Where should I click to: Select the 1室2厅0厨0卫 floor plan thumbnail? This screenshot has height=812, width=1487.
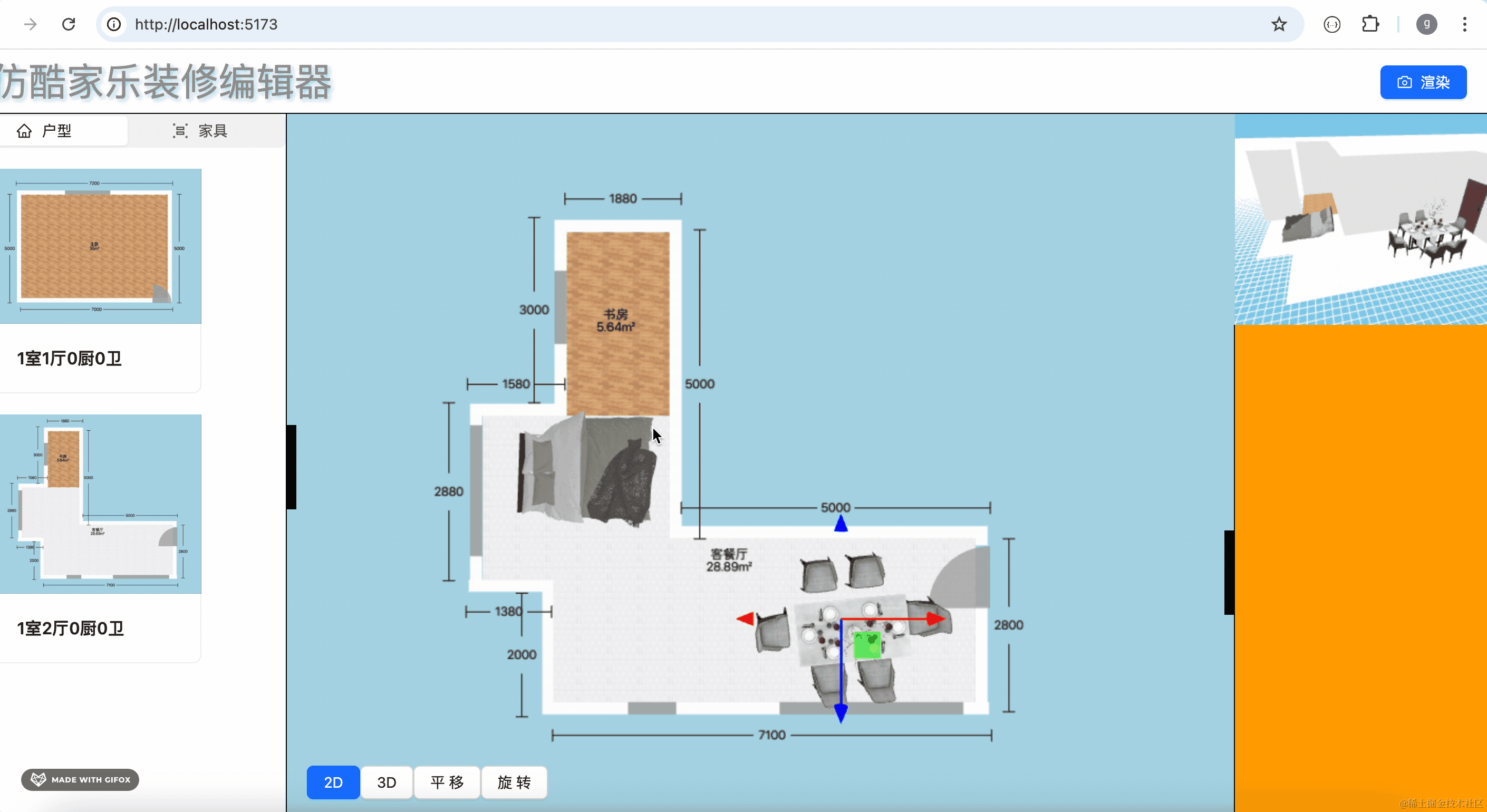pyautogui.click(x=100, y=503)
